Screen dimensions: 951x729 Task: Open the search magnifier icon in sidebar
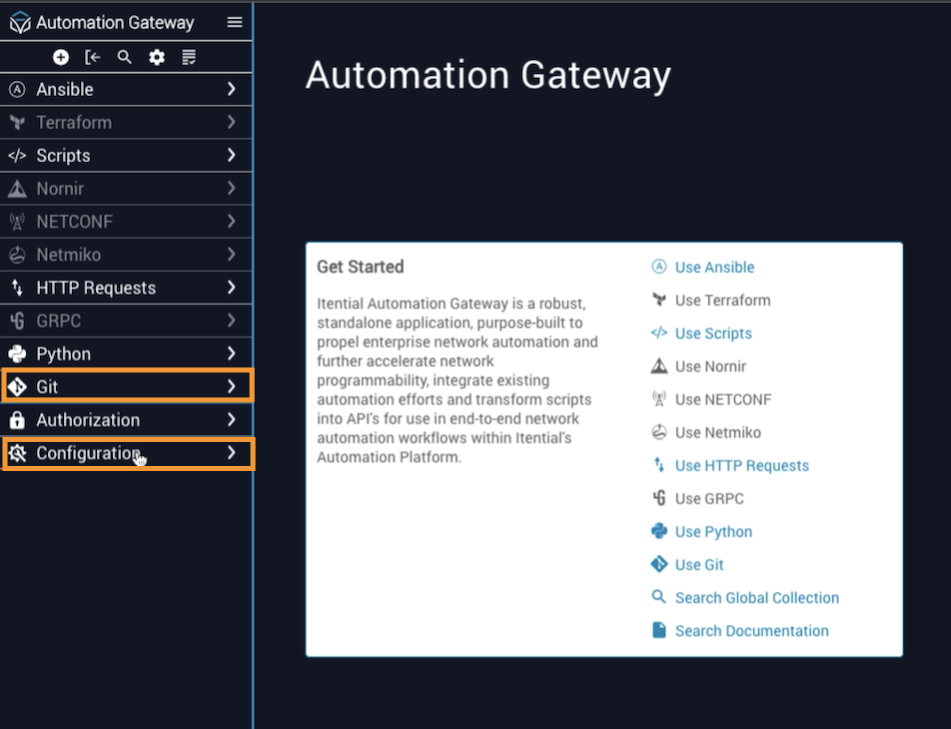(124, 57)
